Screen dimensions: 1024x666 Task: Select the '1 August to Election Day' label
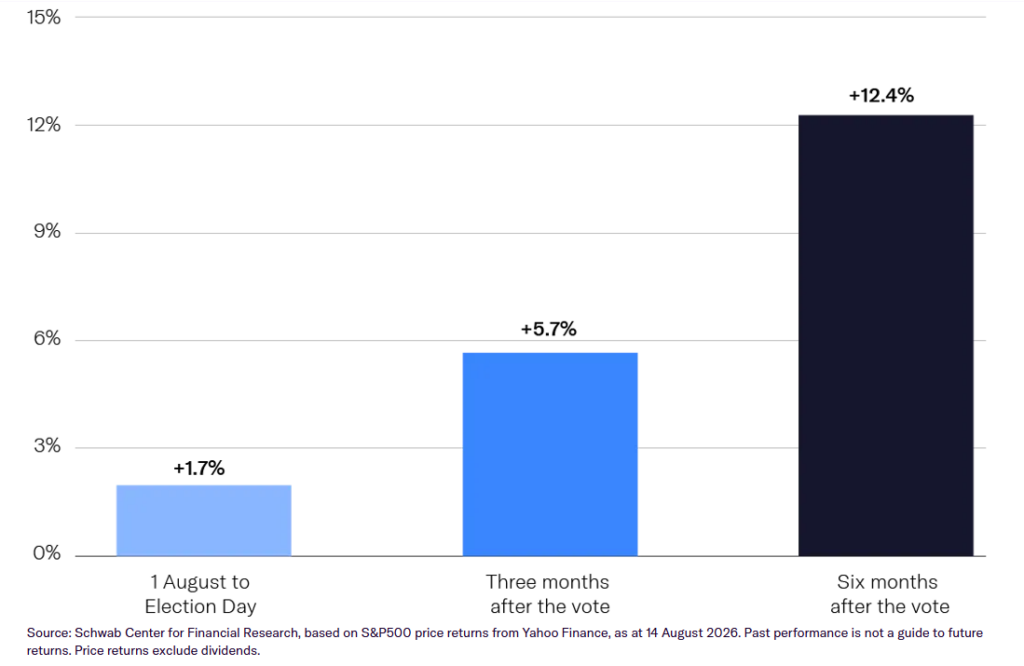(200, 594)
